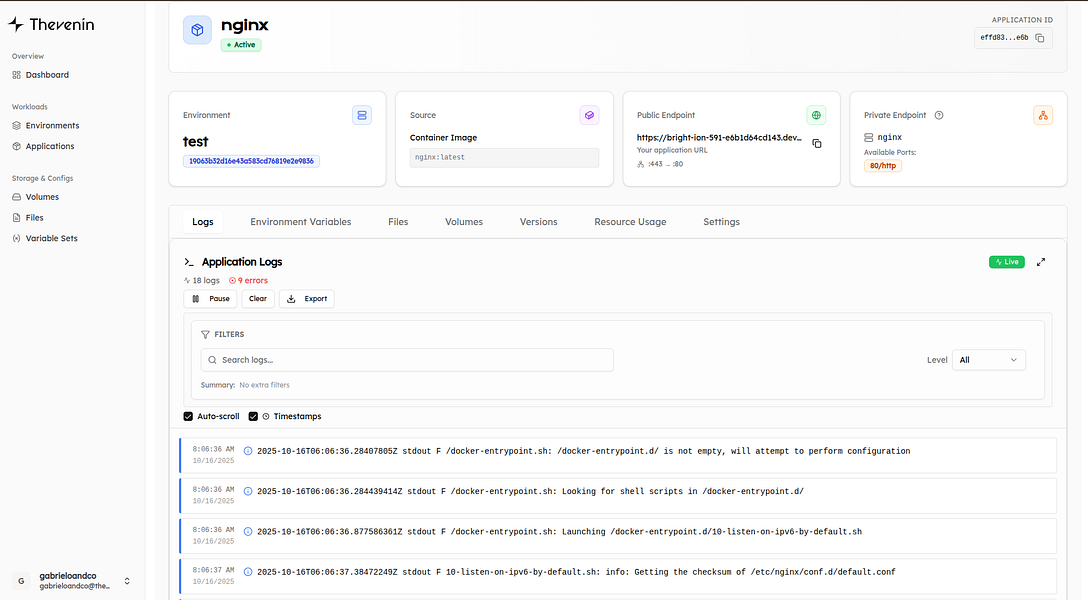Screen dimensions: 1088x600
Task: Click the Application Logs terminal icon
Action: 189,262
